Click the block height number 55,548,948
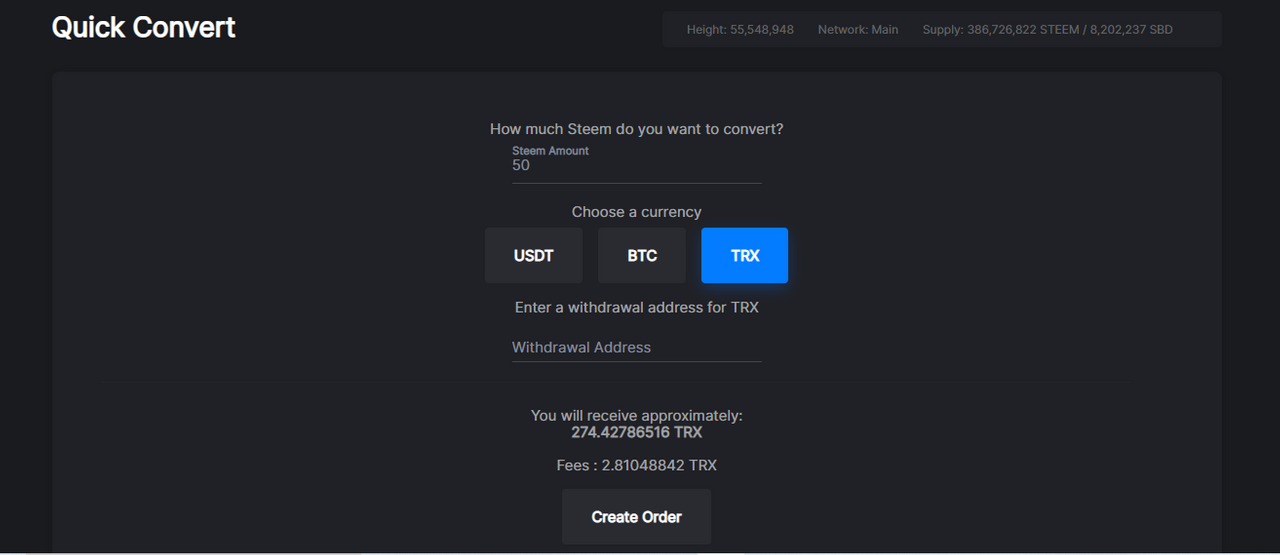The image size is (1280, 555). tap(762, 30)
